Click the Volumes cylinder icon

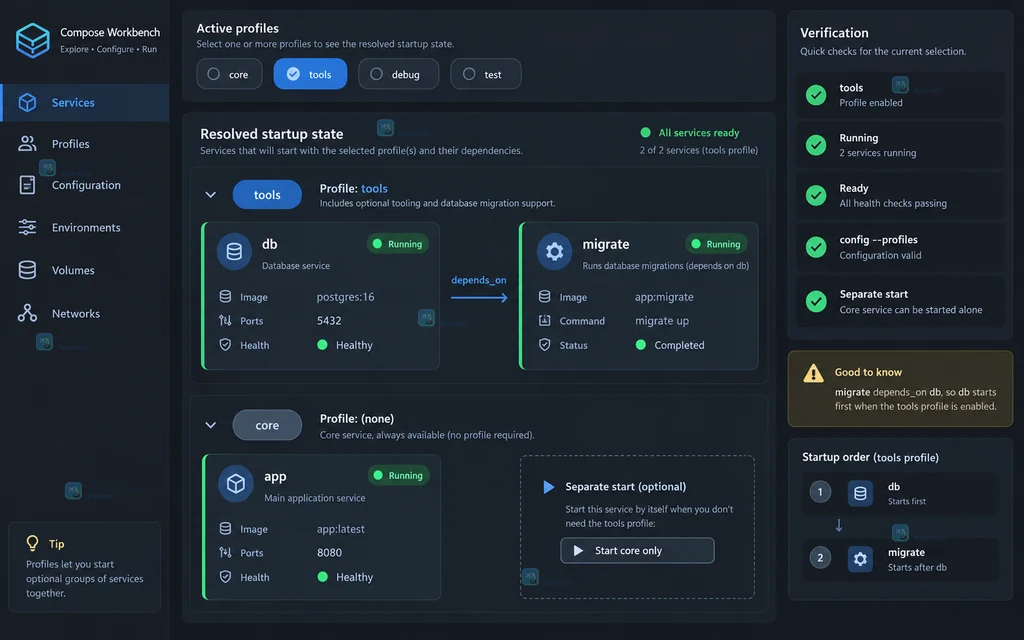click(x=27, y=270)
